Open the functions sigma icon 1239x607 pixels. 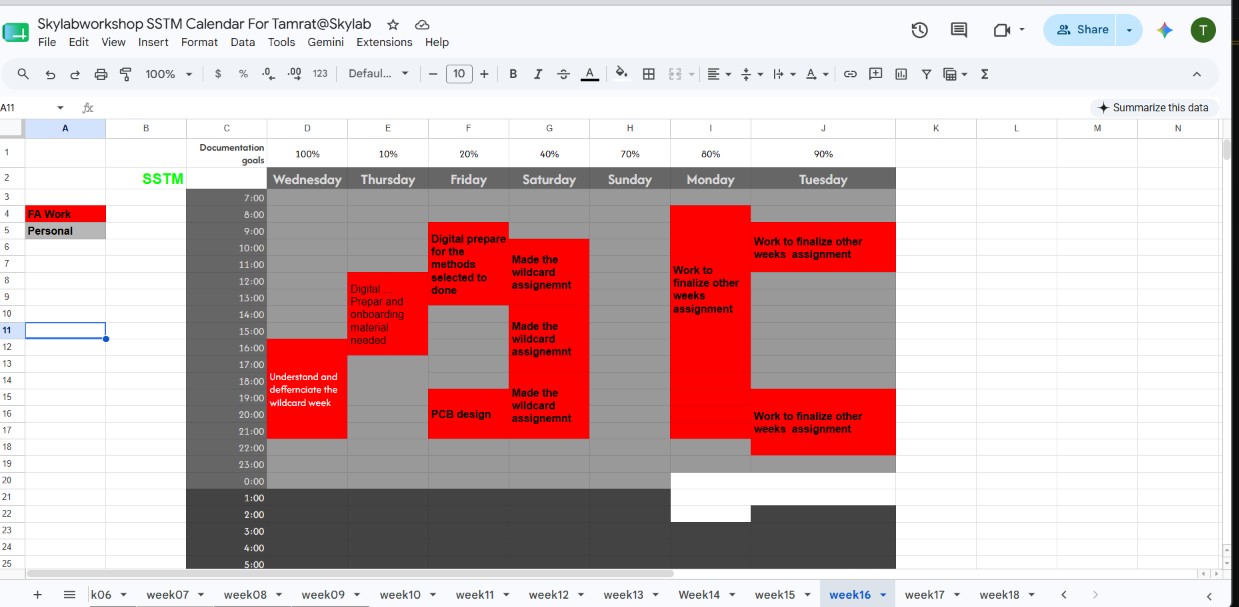click(985, 74)
